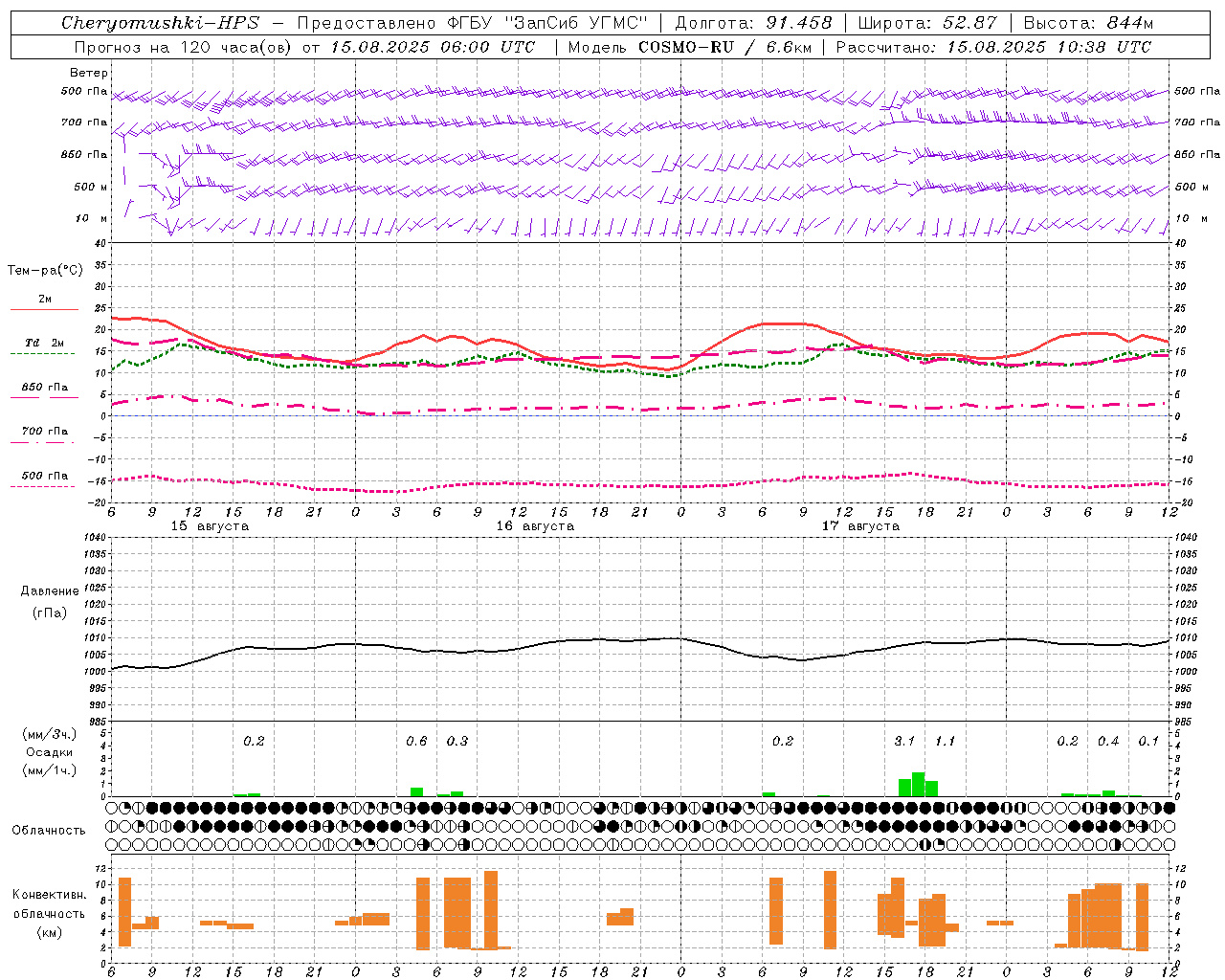Click the date label 15 августа
The width and height of the screenshot is (1225, 980).
210,526
